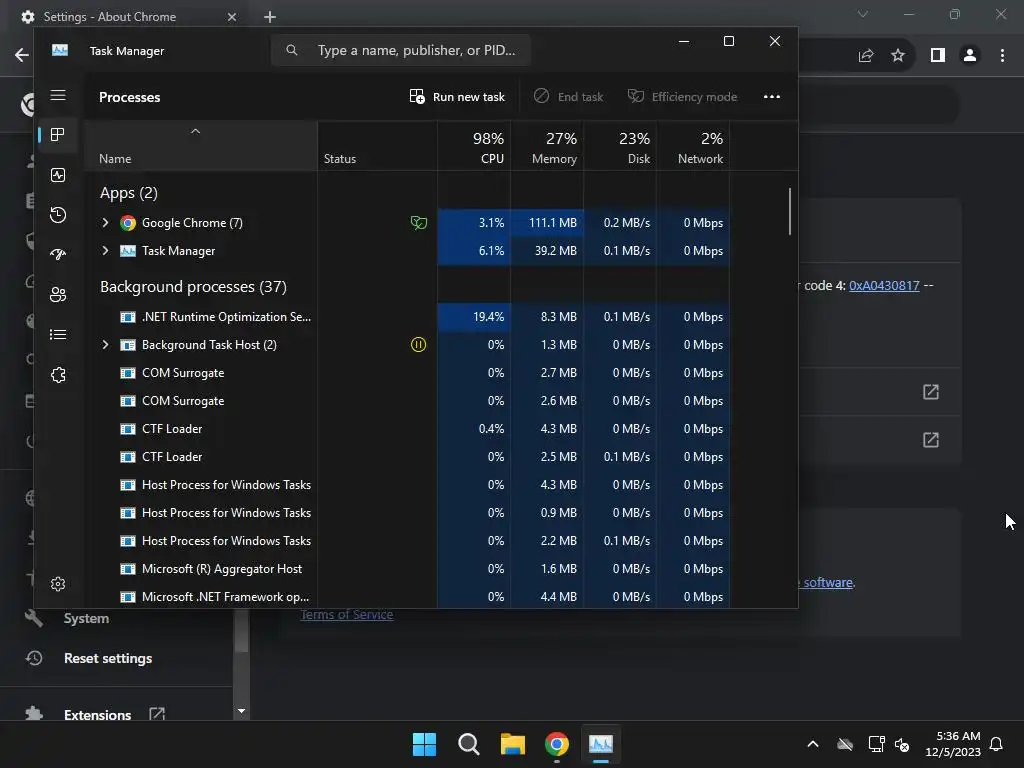Select the Settings - About Chrome tab

tap(127, 17)
